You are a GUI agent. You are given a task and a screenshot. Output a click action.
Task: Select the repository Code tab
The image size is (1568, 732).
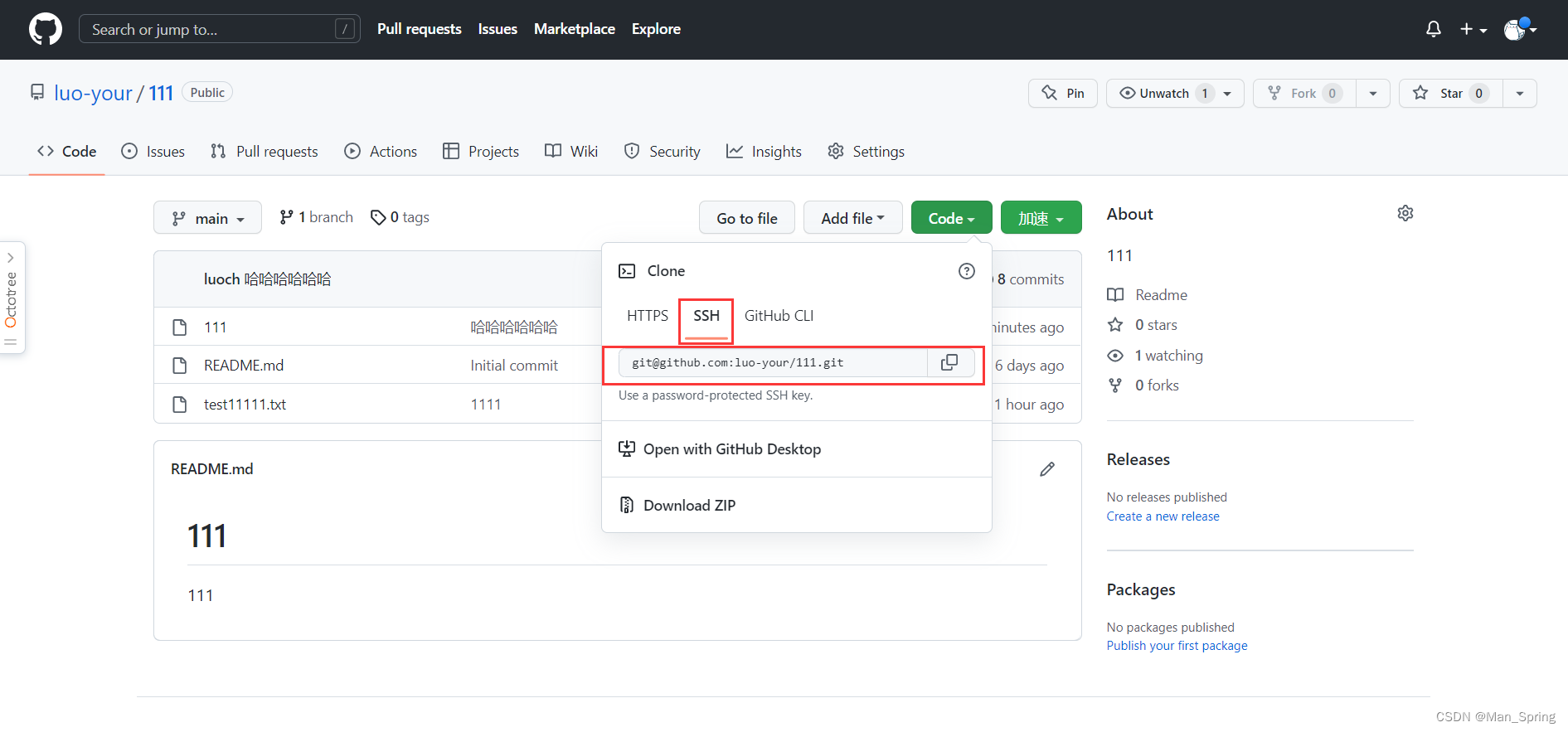[67, 151]
